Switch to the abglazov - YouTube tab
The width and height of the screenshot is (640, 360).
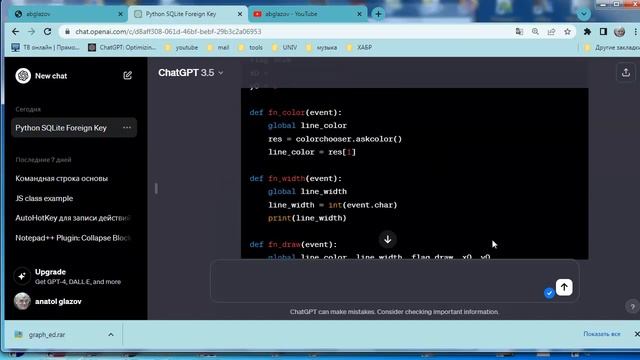[306, 14]
